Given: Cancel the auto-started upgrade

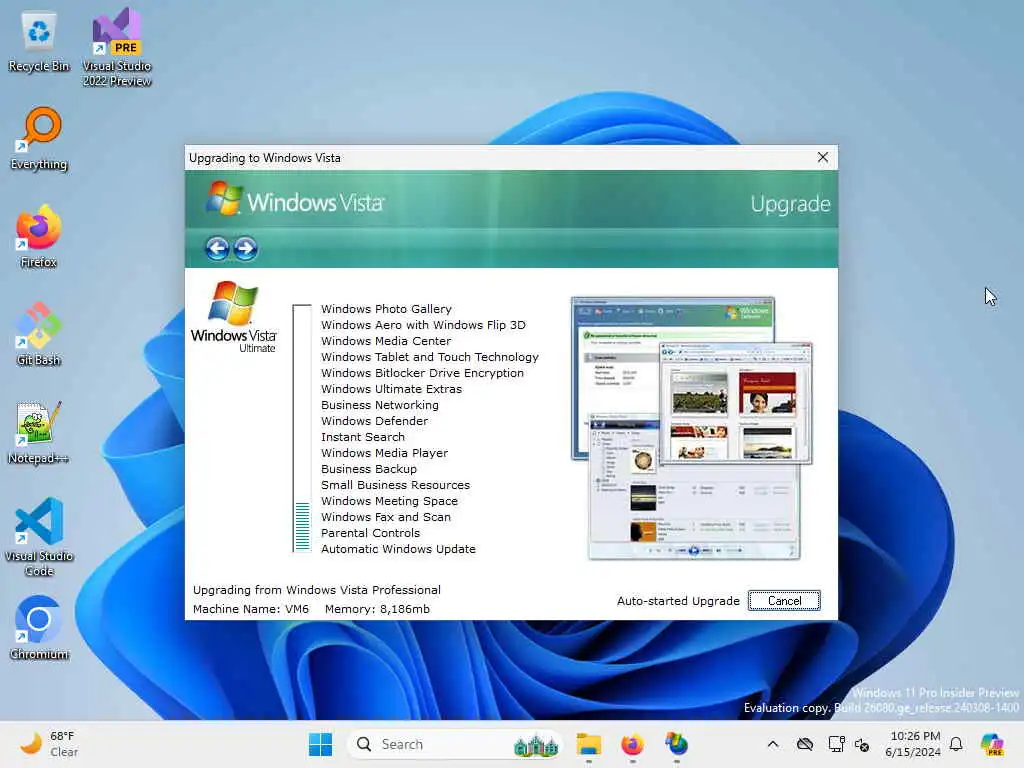Looking at the screenshot, I should (784, 601).
